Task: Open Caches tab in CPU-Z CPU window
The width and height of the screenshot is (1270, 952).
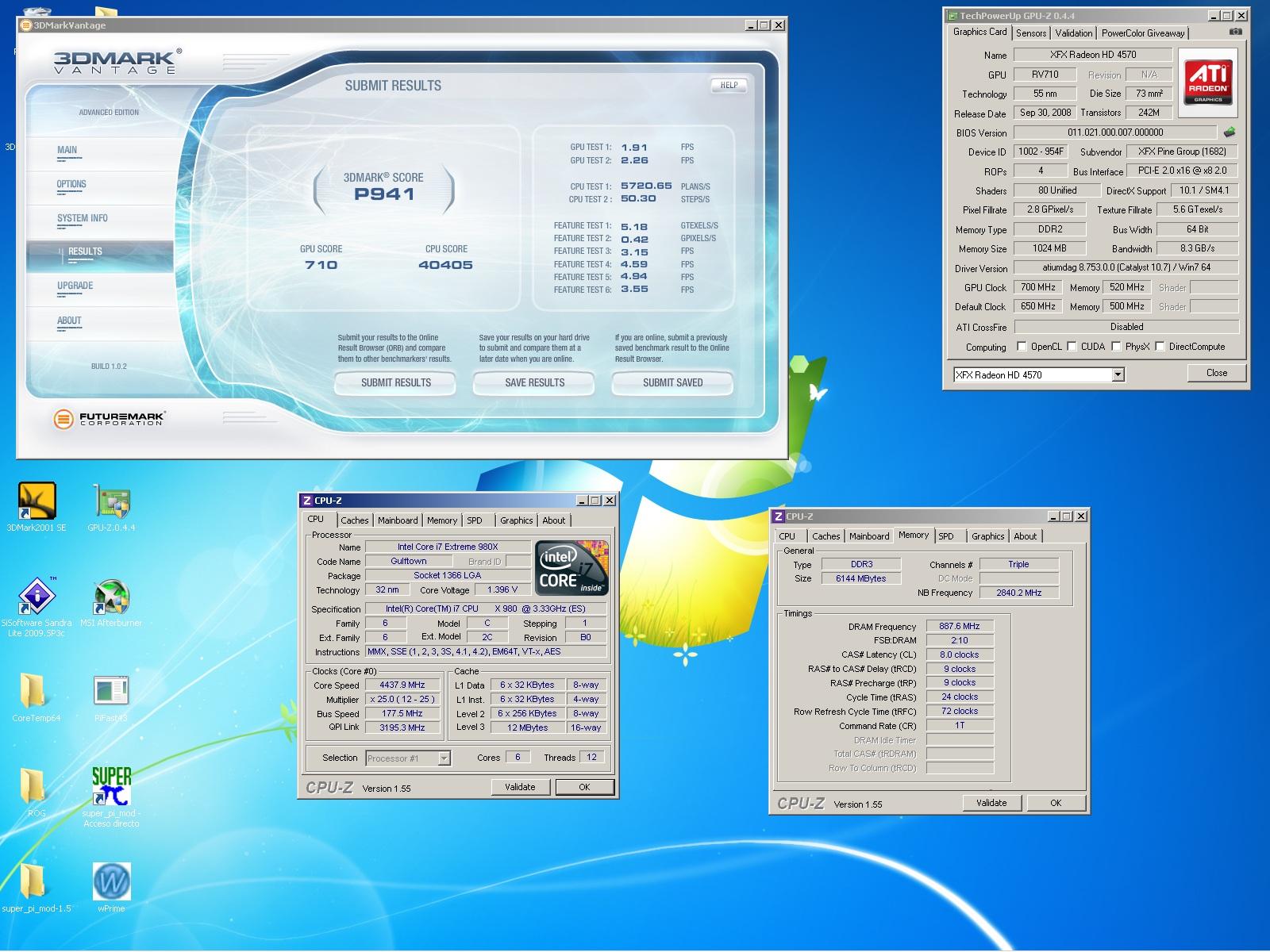Action: coord(354,520)
